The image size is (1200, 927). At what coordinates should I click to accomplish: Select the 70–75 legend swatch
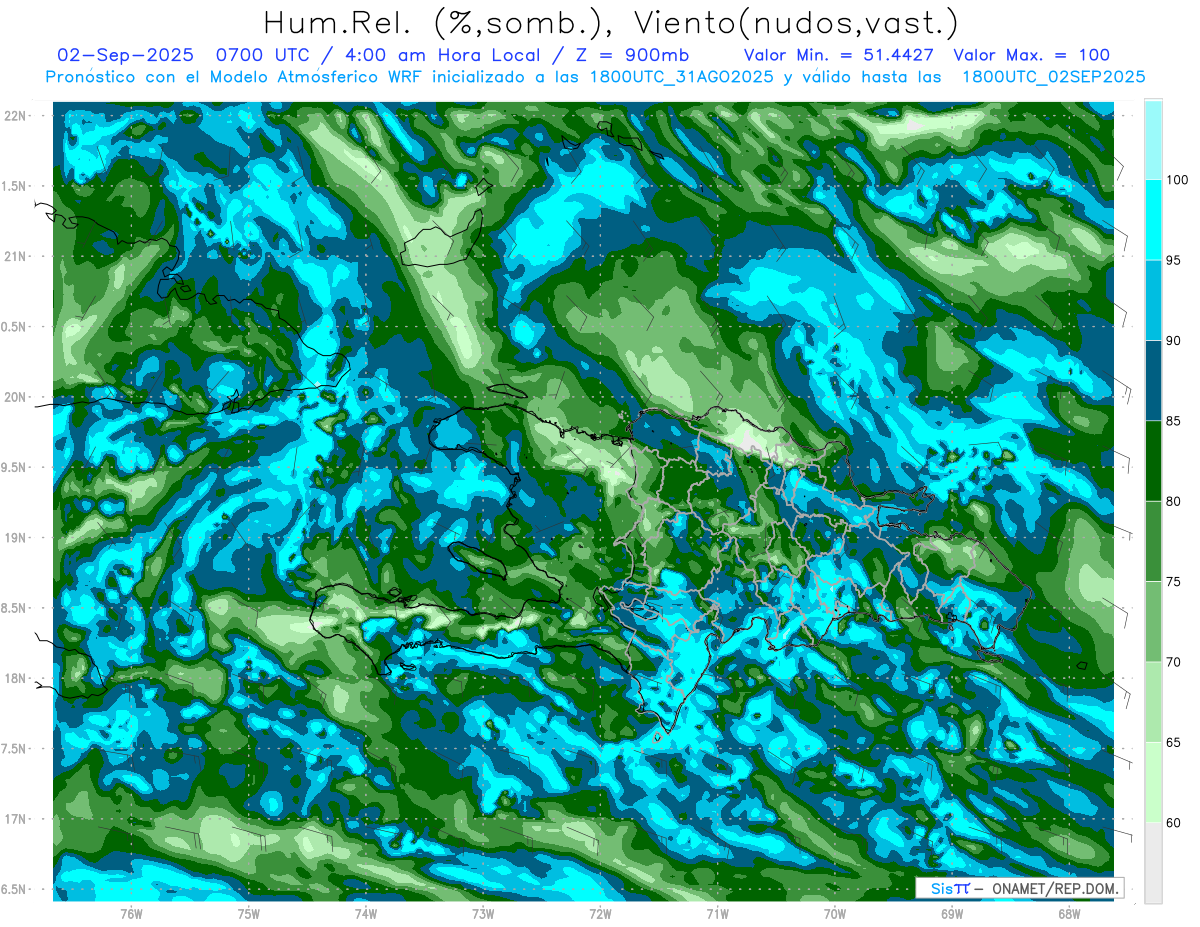pyautogui.click(x=1153, y=622)
